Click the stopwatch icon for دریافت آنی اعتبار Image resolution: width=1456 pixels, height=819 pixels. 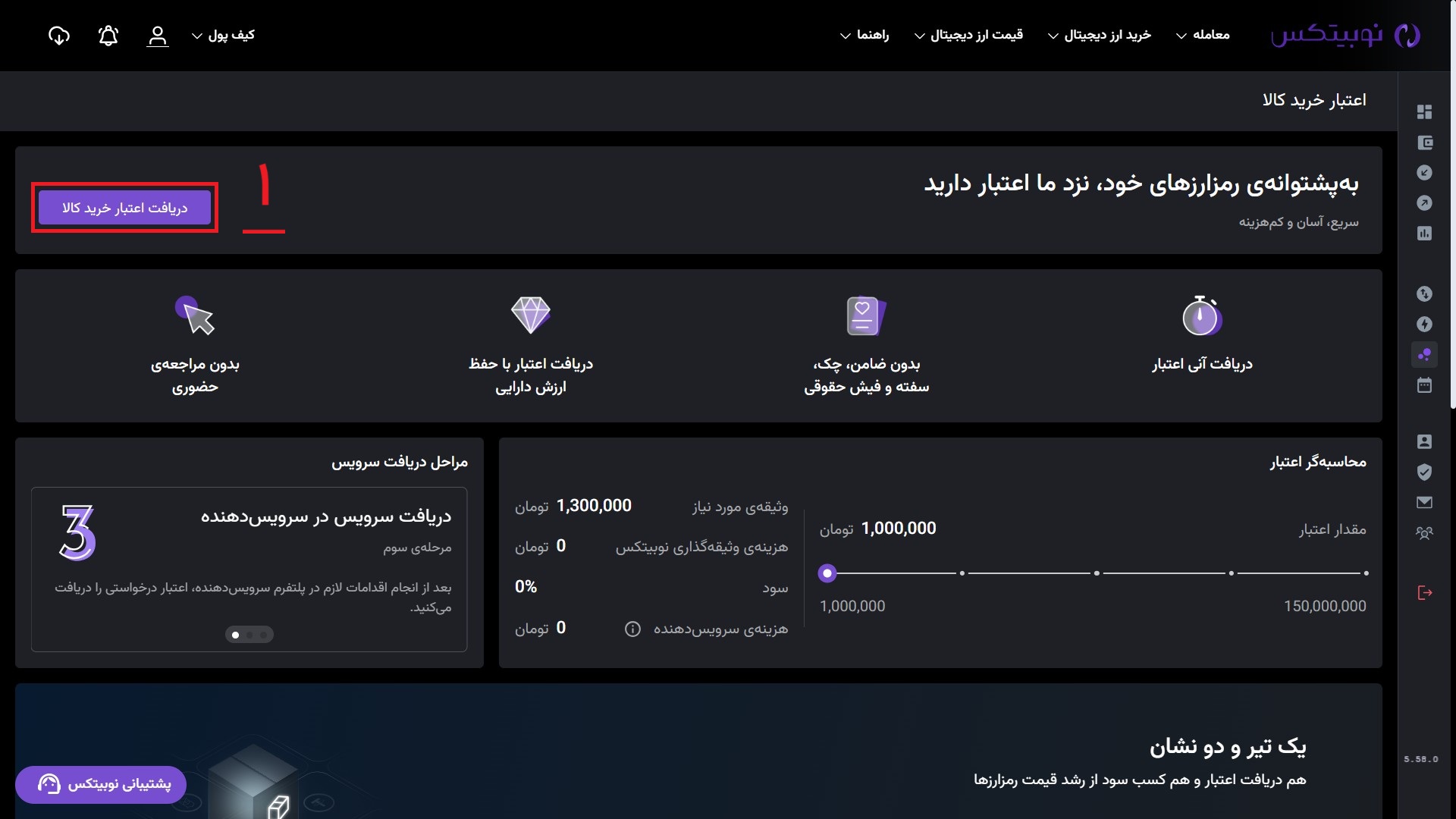pos(1202,315)
